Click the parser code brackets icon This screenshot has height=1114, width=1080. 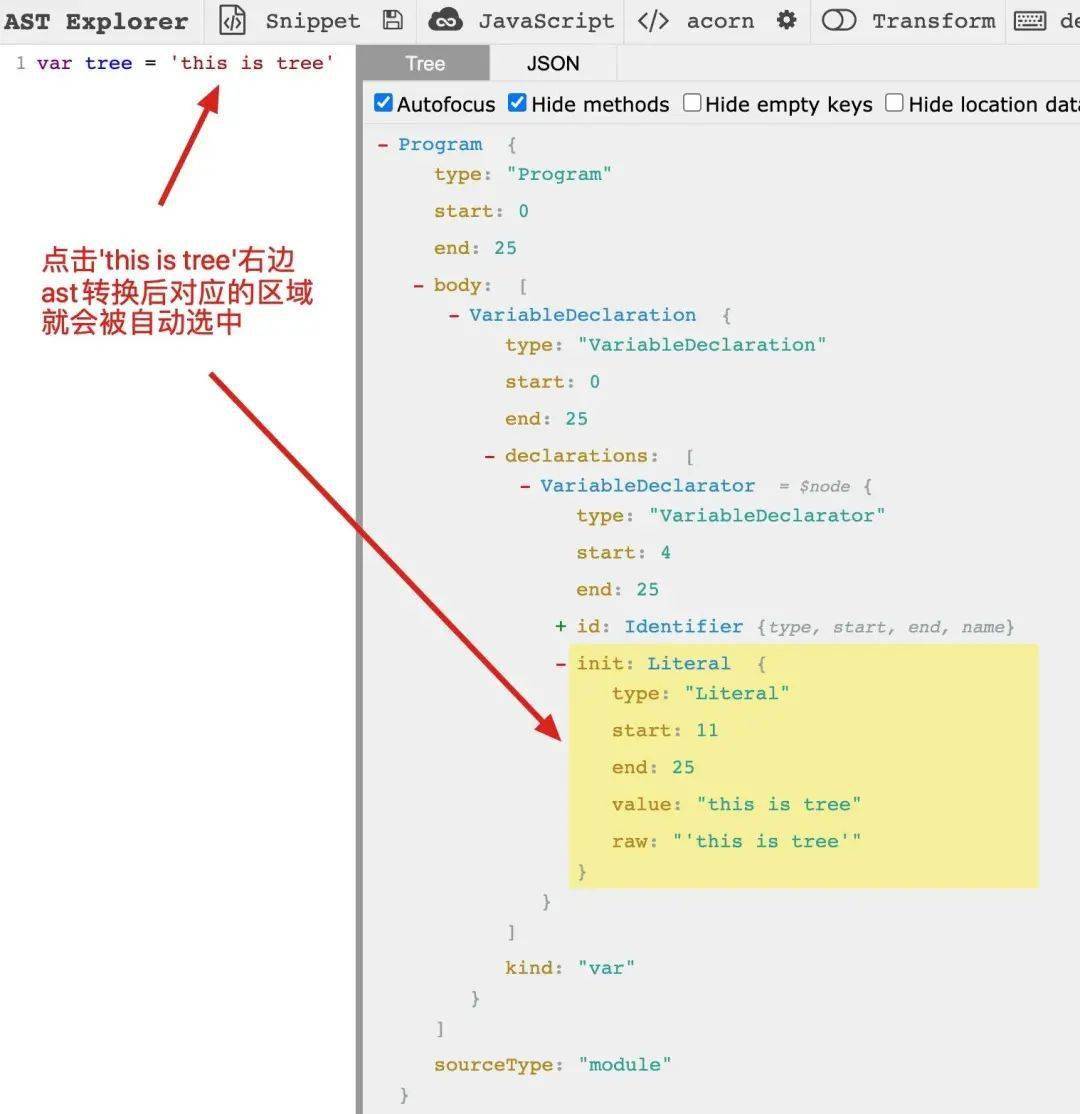pos(653,21)
